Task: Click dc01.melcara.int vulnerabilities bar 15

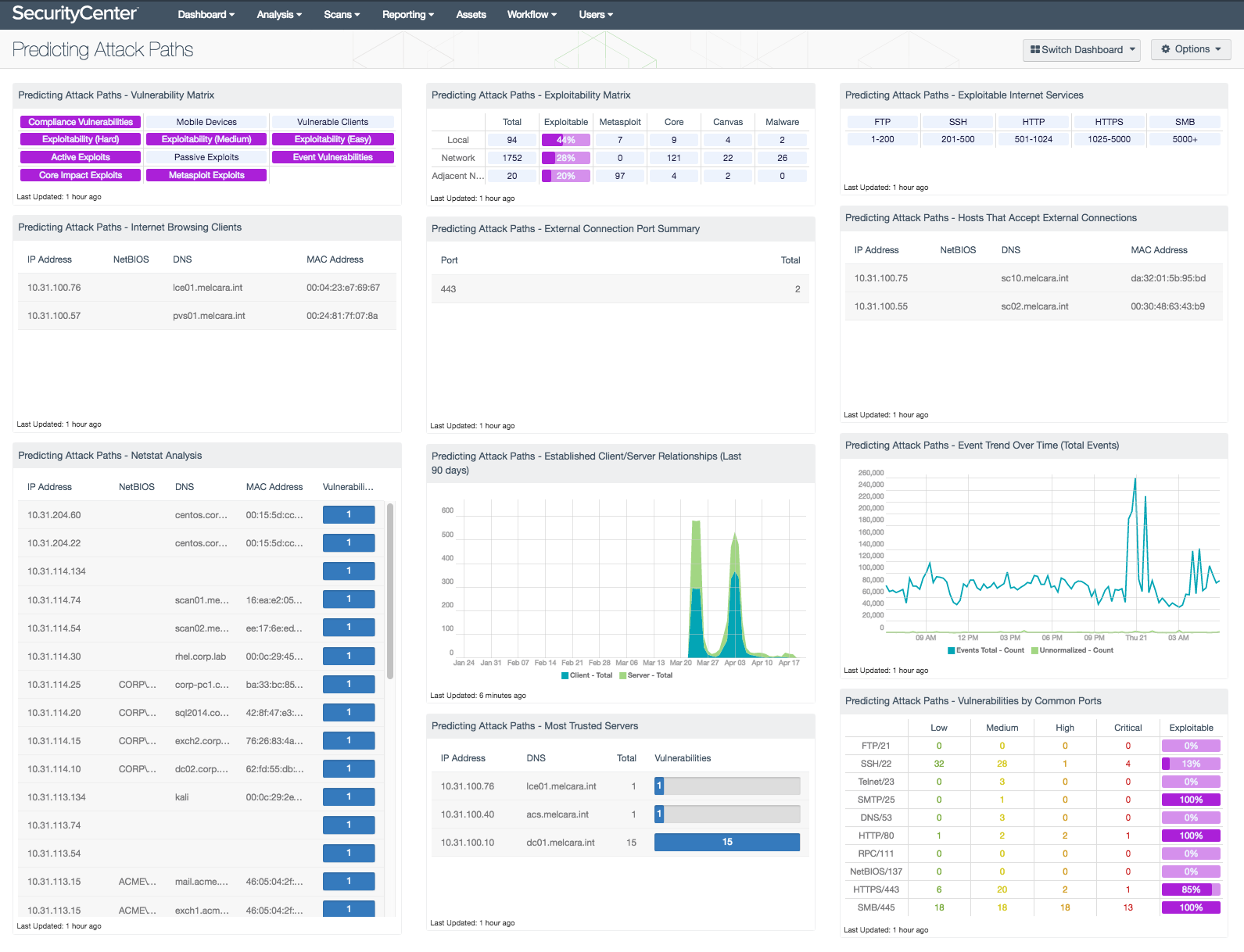Action: [x=727, y=842]
